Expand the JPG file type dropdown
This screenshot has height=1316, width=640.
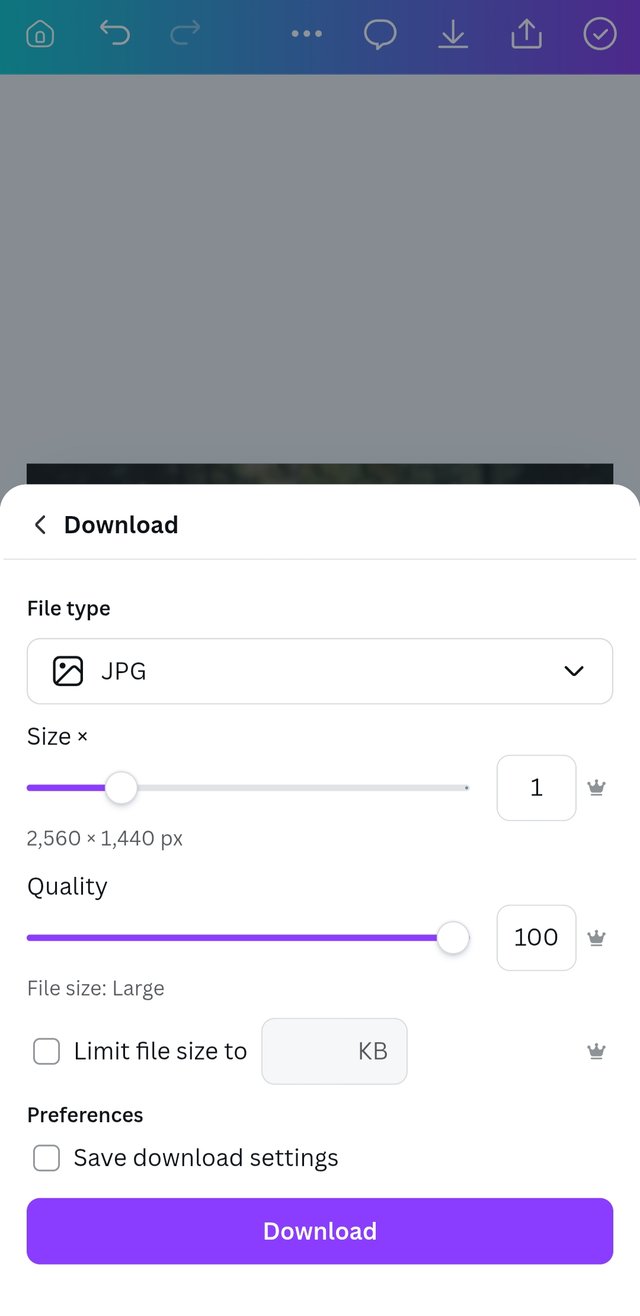click(x=319, y=671)
